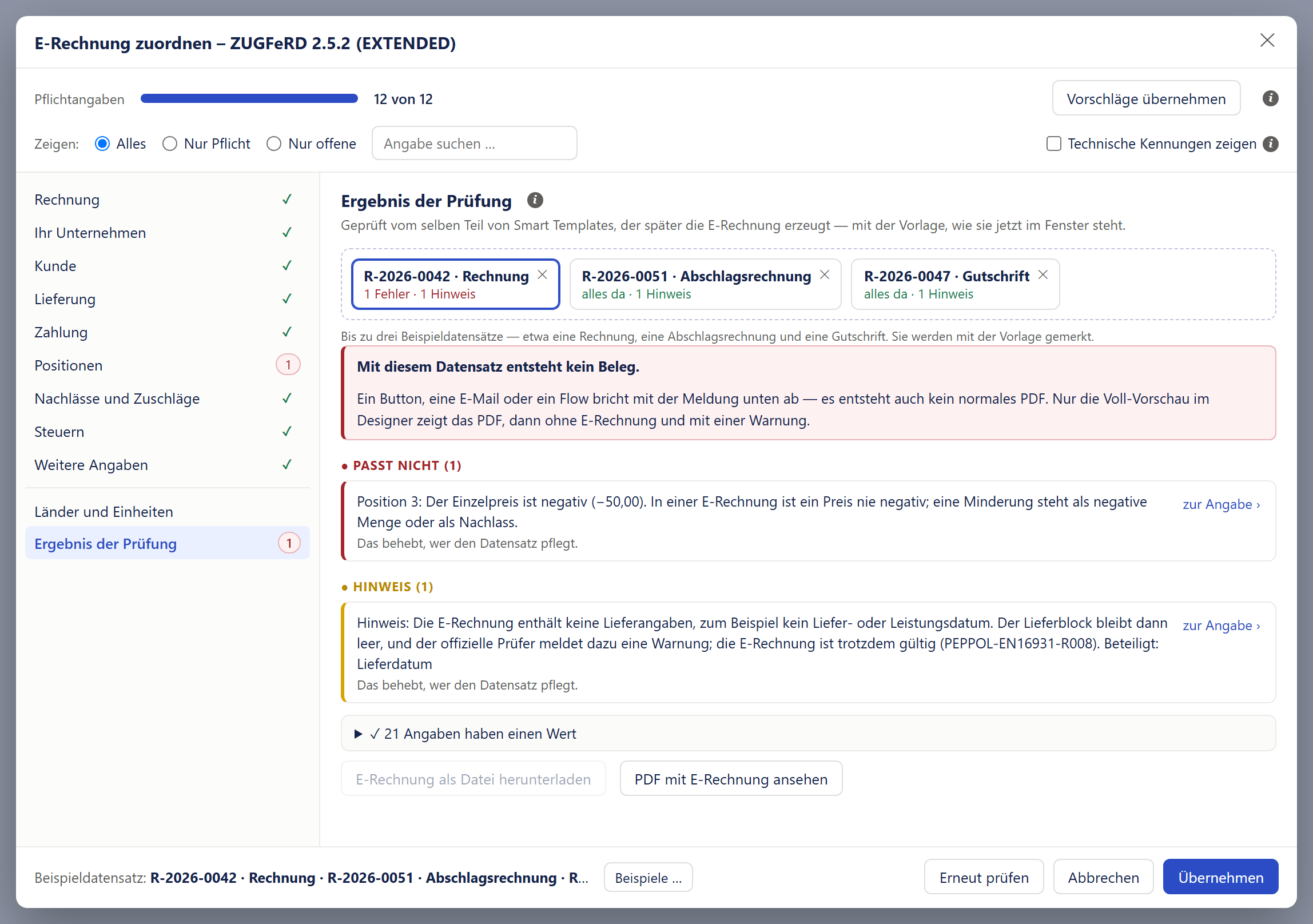Remove the R-2026-0047 Gutschrift chip

(1043, 275)
